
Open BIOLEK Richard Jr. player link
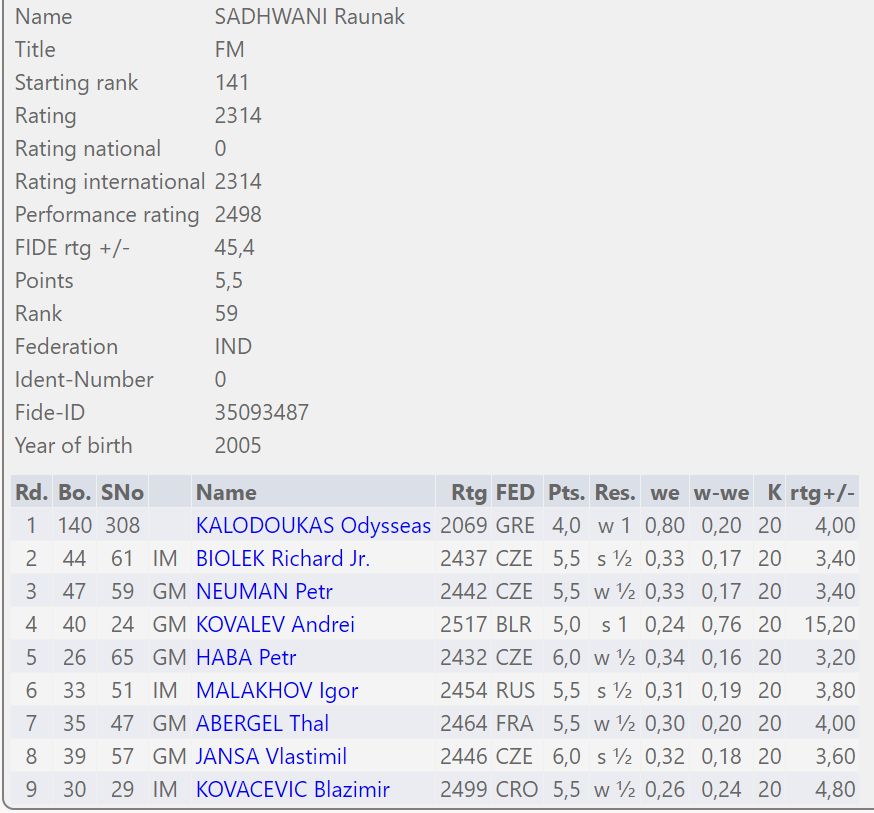[x=283, y=558]
